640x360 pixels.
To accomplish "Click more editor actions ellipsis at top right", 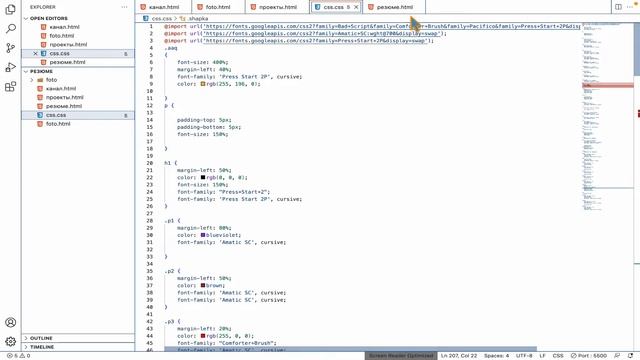I will (631, 7).
